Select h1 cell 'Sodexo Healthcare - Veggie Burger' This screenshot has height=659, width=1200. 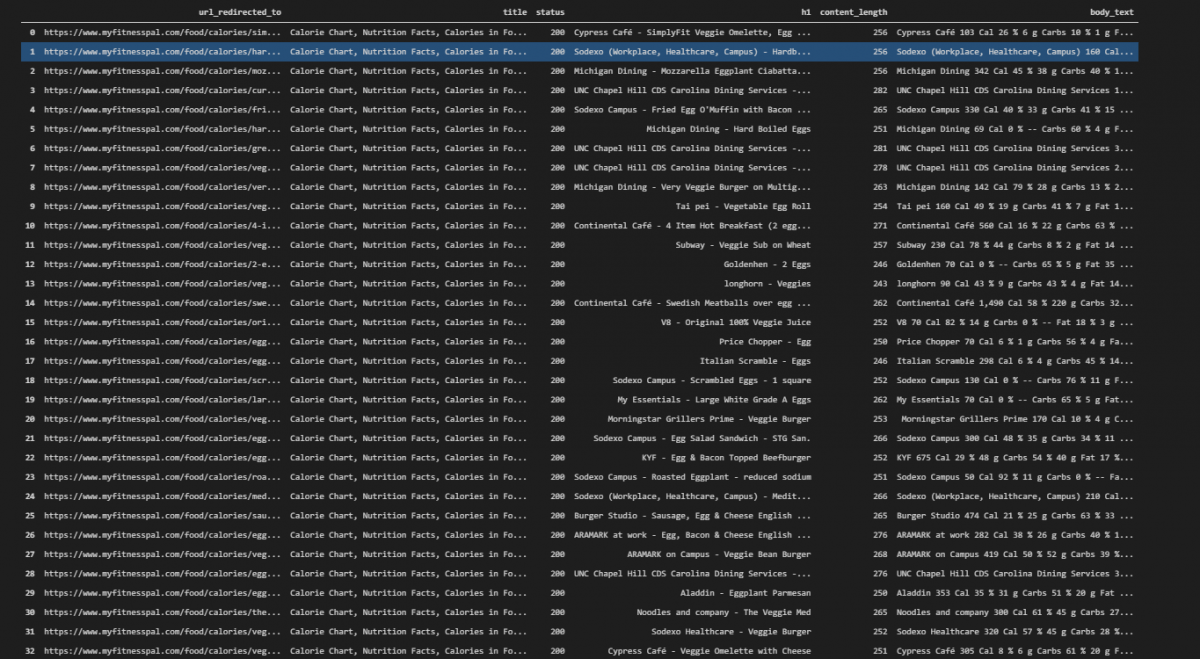tap(731, 632)
